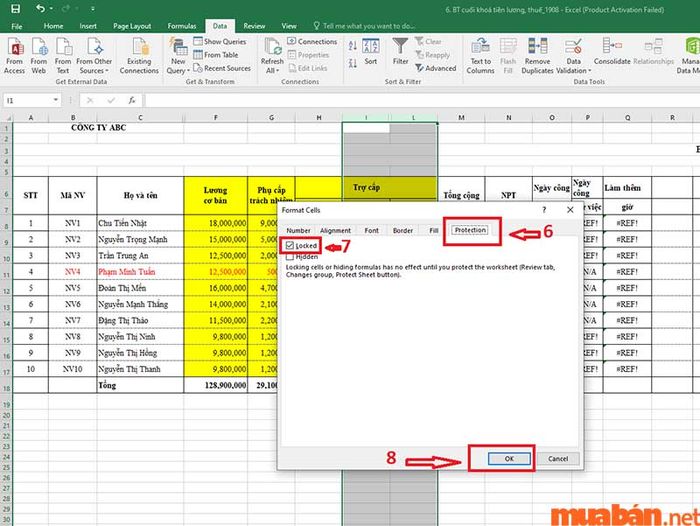Click Cancel in Format Cells dialog
Viewport: 700px width, 526px height.
[558, 459]
